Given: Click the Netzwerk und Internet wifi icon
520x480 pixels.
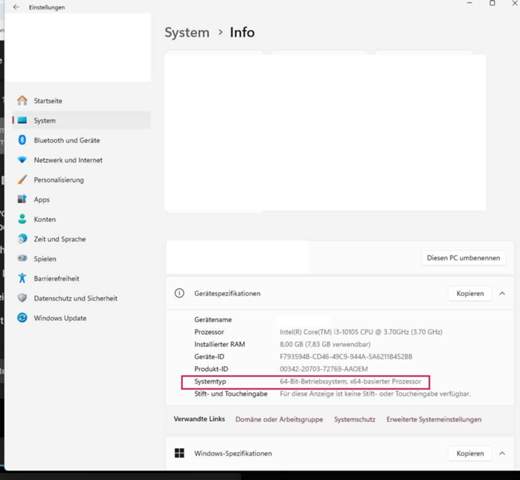Looking at the screenshot, I should tap(22, 160).
